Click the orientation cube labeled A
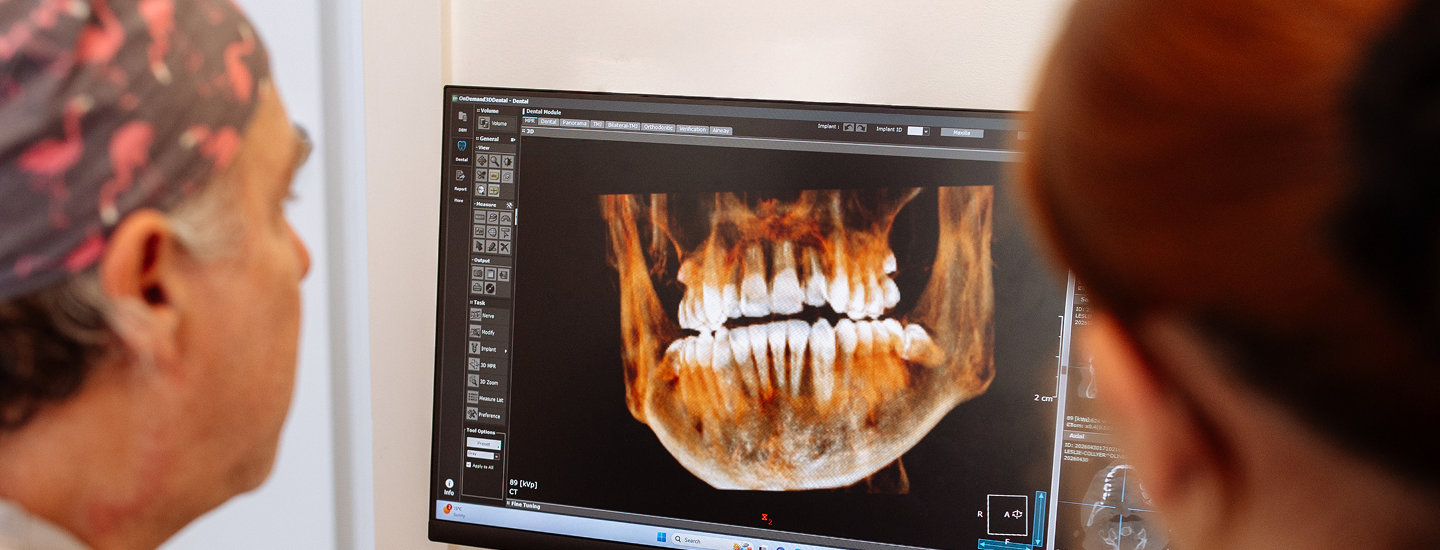The width and height of the screenshot is (1440, 550). [1007, 514]
